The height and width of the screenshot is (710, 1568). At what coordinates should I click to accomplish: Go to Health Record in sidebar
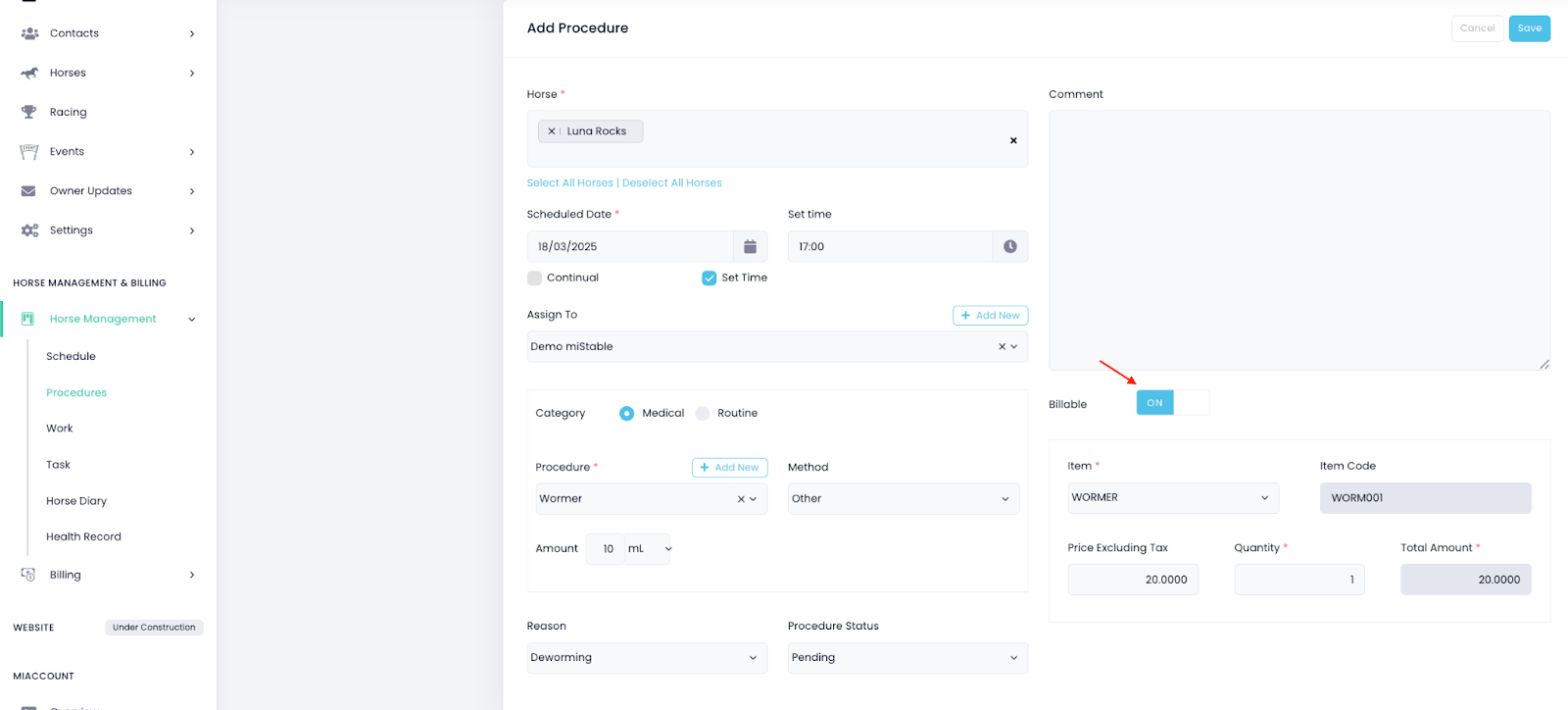click(83, 537)
